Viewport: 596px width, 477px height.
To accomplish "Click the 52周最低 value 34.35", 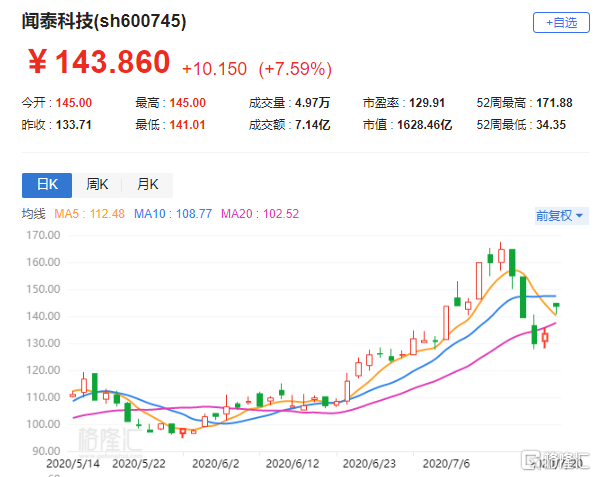I will tap(551, 125).
